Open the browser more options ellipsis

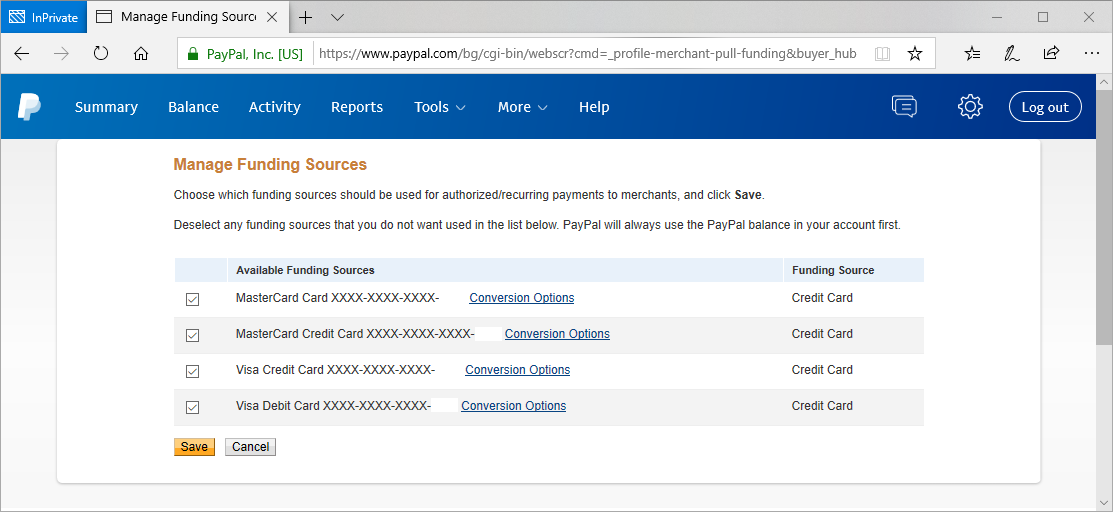[1092, 53]
